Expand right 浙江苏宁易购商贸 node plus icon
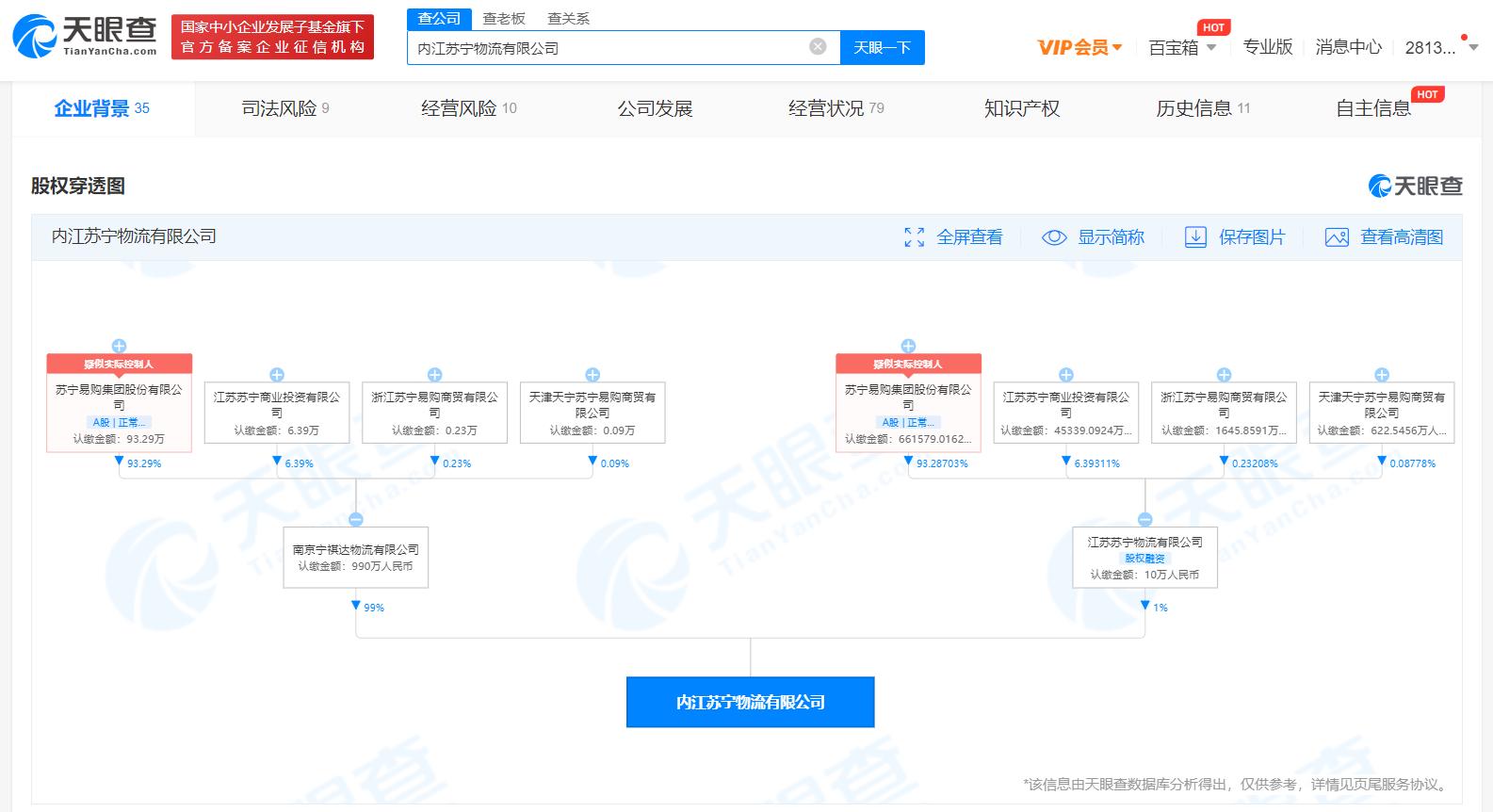1493x812 pixels. [1224, 375]
